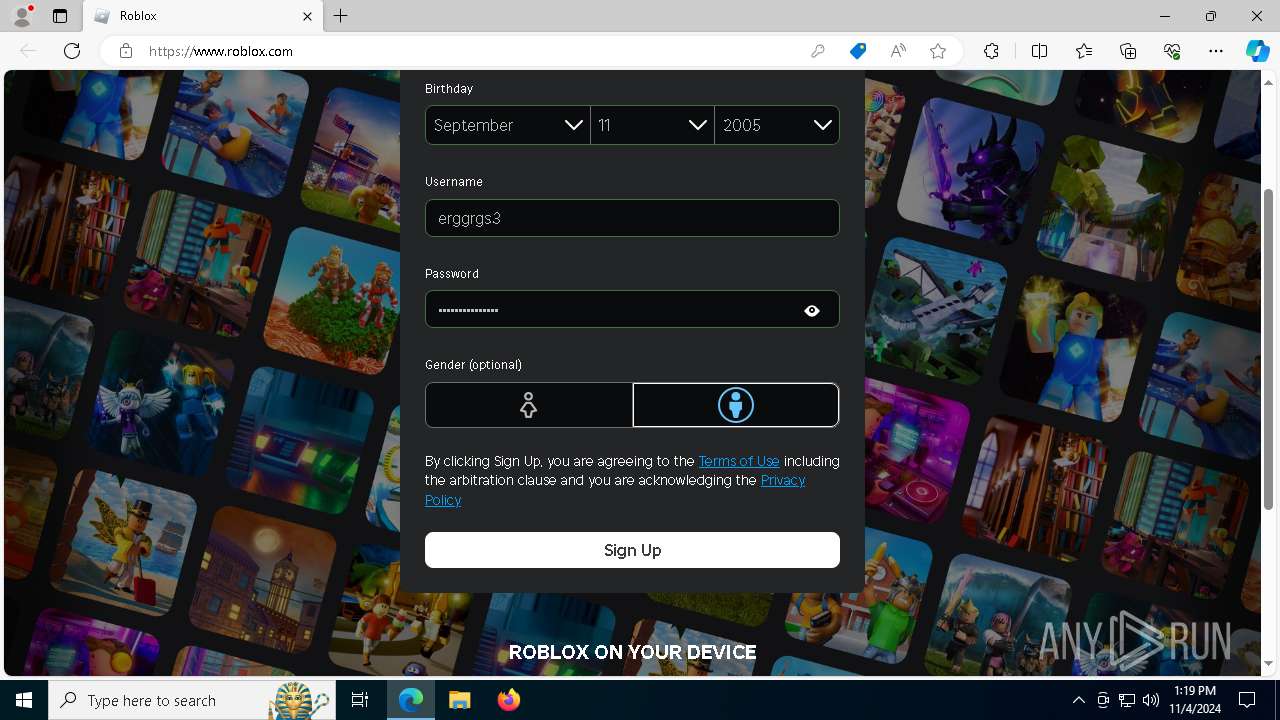Click the Edge profile icon
This screenshot has height=720, width=1280.
22,16
